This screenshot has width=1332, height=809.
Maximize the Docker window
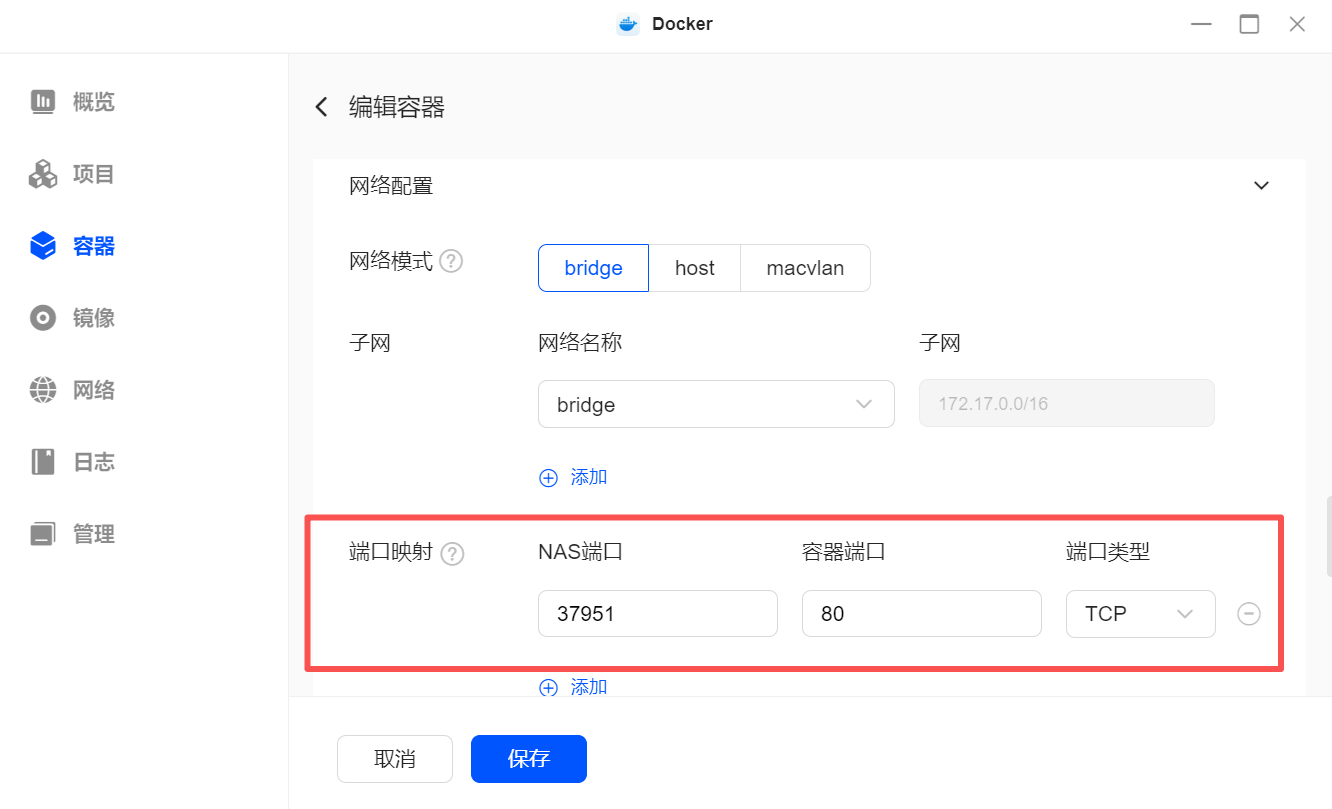[1249, 24]
